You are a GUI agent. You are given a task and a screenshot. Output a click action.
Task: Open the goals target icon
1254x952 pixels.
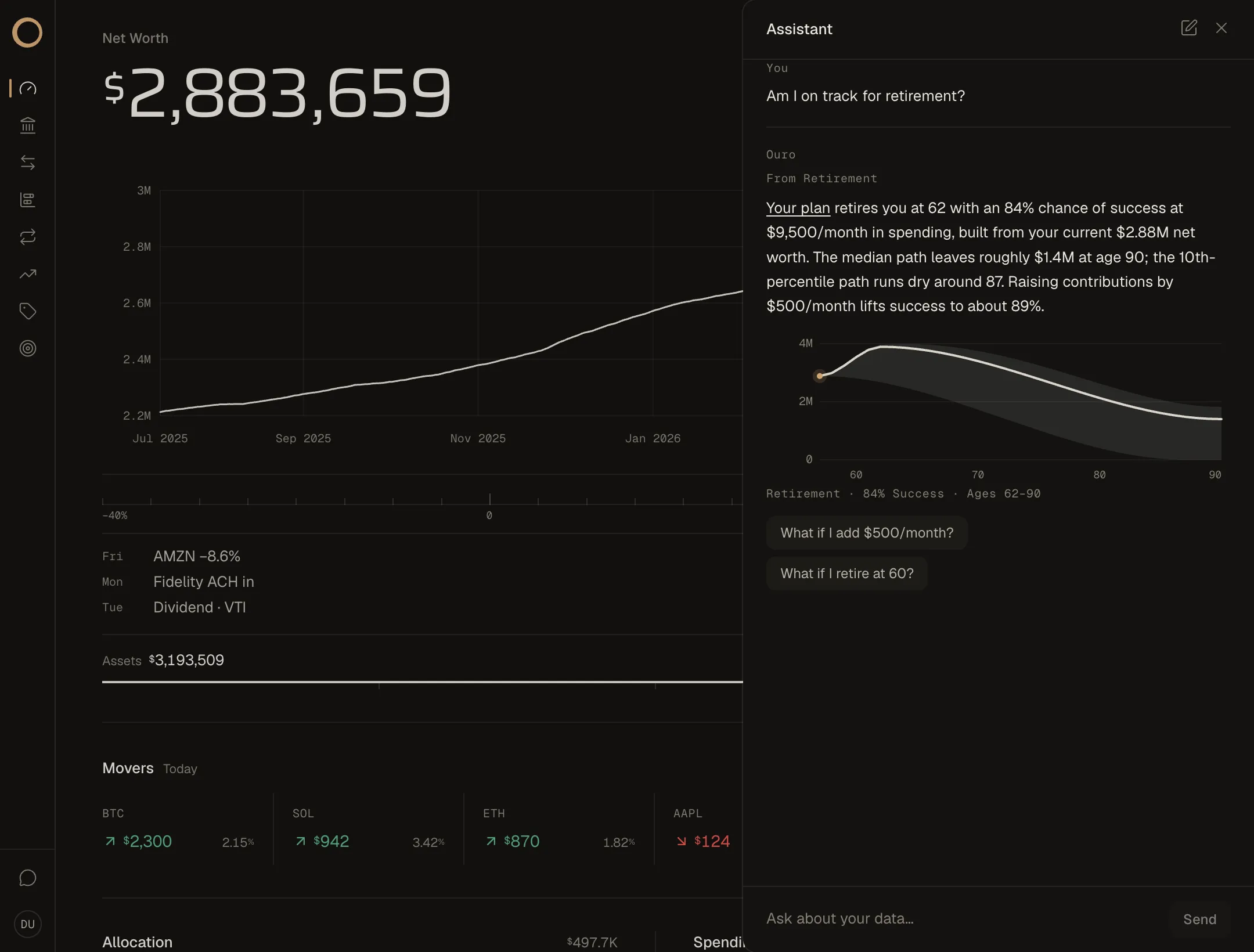[x=28, y=348]
